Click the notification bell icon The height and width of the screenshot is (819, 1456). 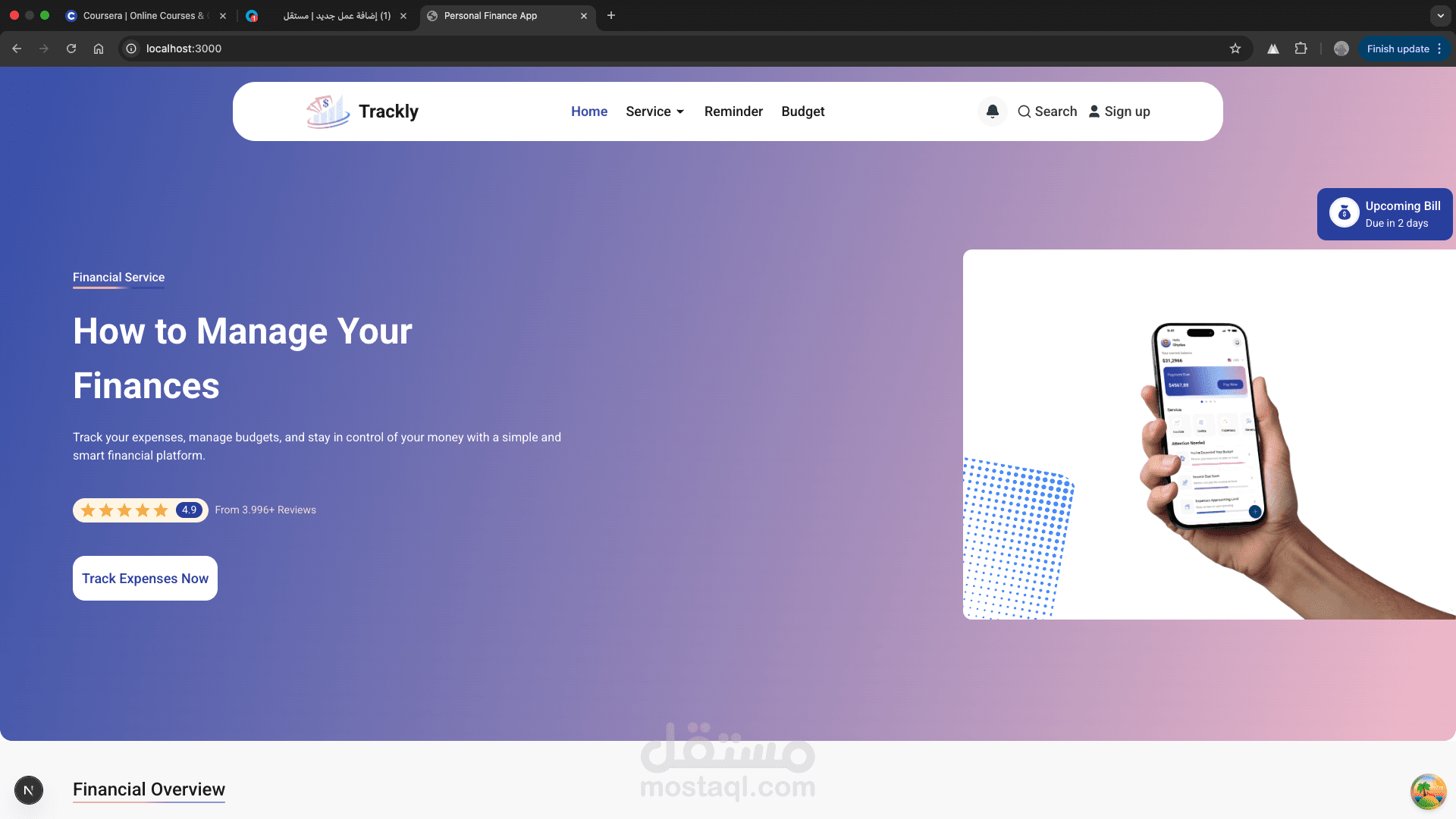[x=992, y=111]
